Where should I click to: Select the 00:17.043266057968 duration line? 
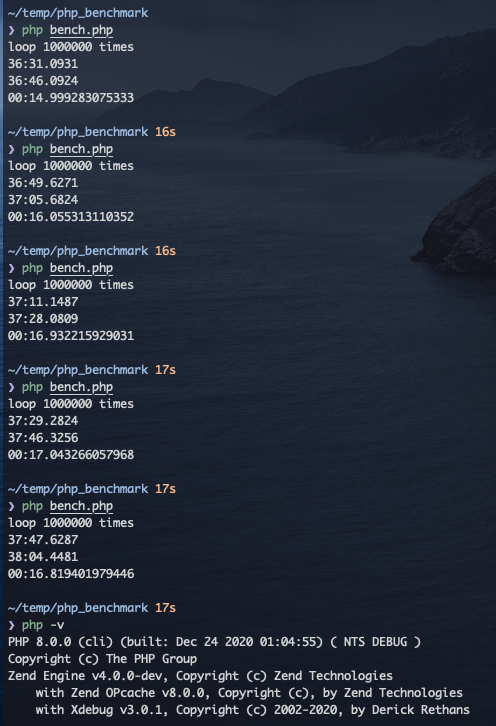coord(71,455)
